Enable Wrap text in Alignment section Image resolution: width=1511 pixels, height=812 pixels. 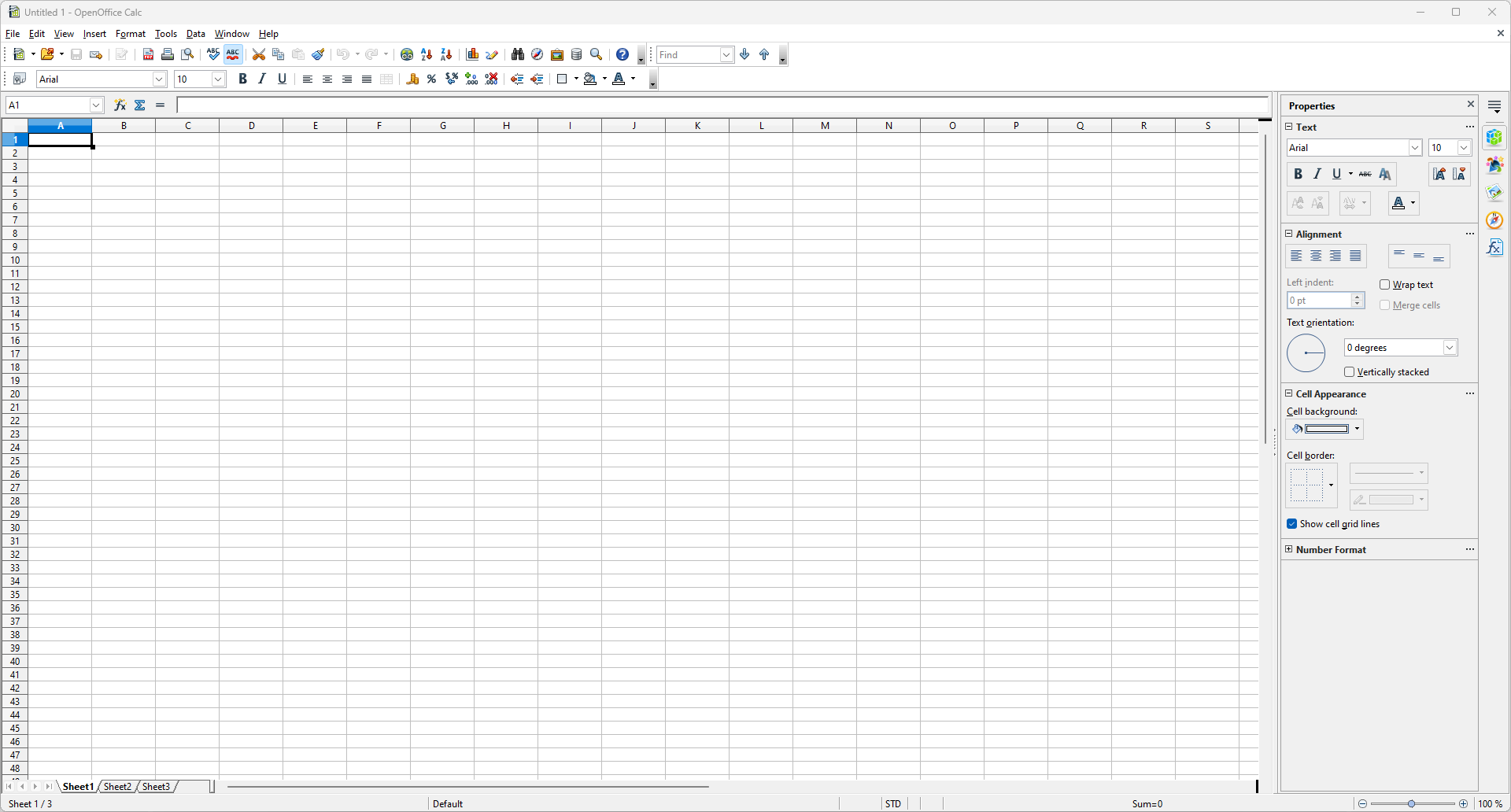pos(1386,284)
